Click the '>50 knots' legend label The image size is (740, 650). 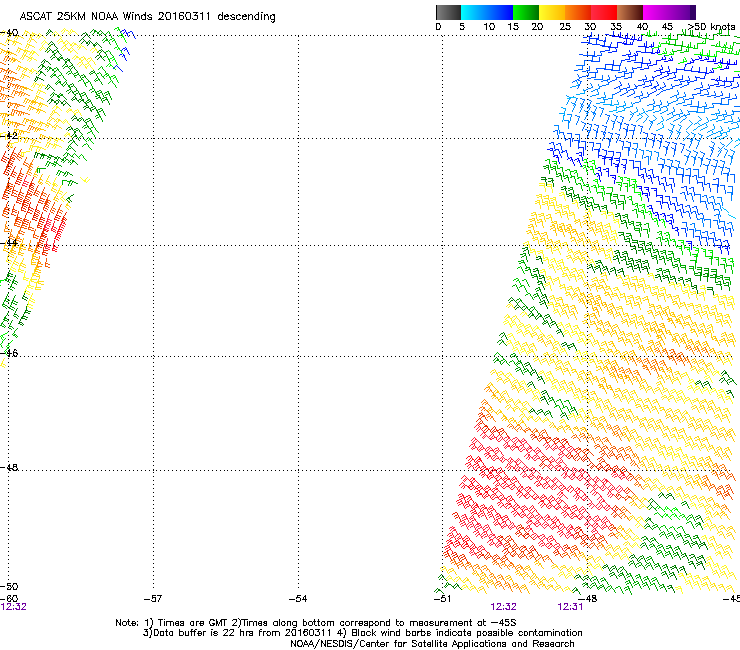712,27
